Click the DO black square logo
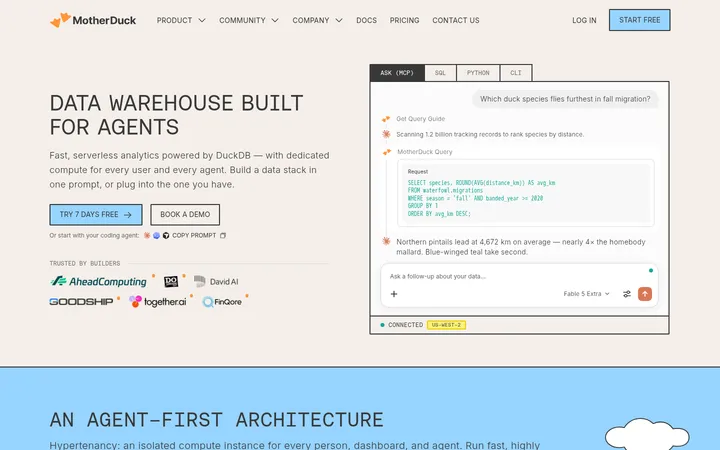 [x=171, y=281]
